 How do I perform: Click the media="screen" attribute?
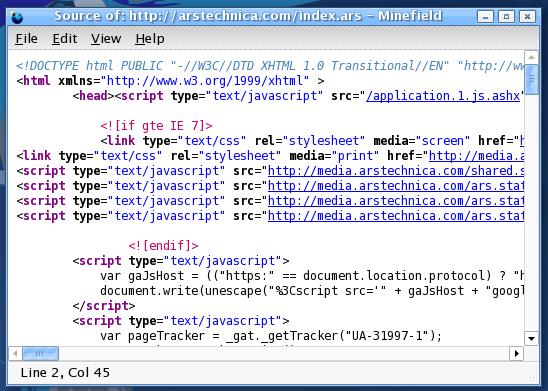coord(421,141)
